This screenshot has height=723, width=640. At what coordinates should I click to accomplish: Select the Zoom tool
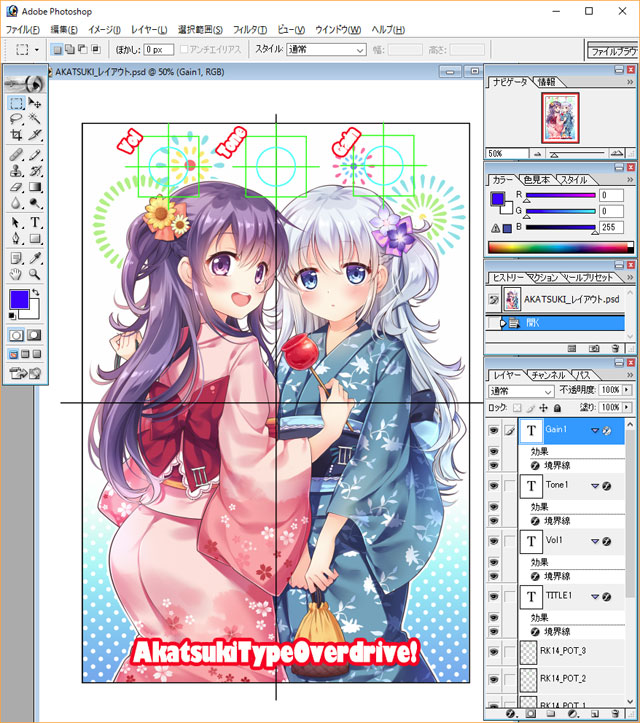(35, 274)
